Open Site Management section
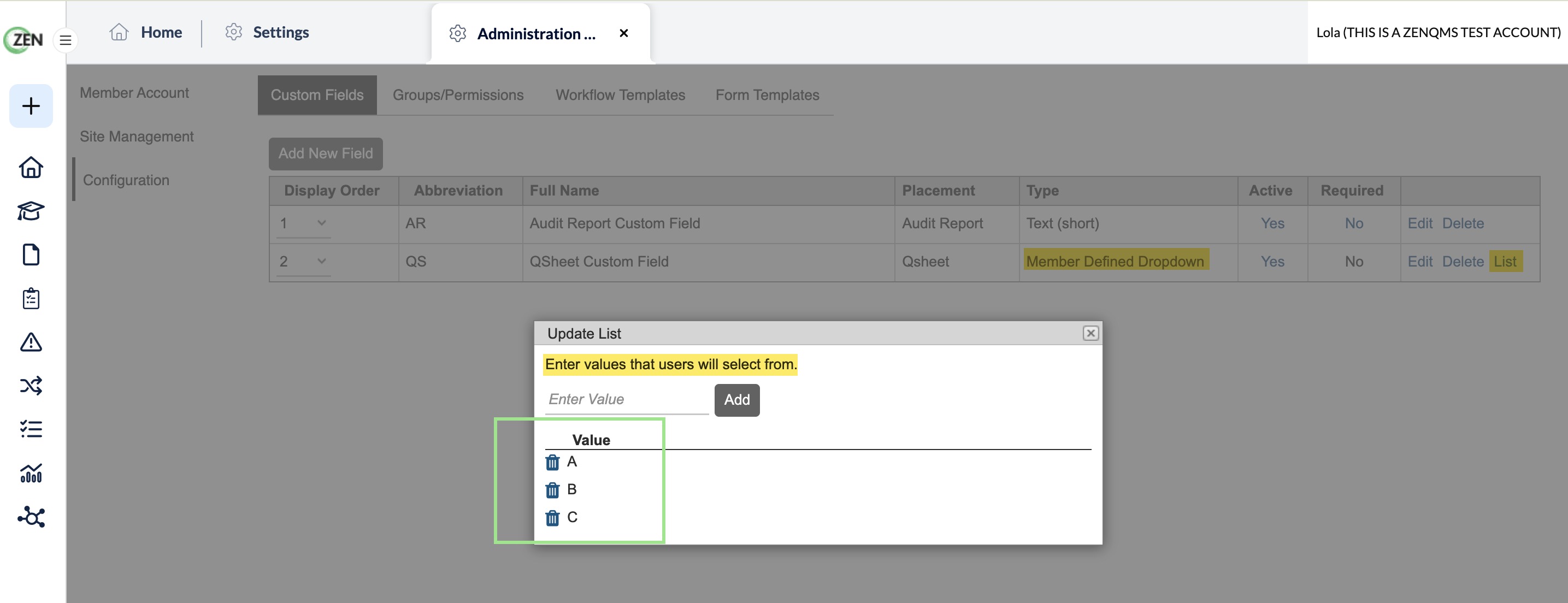Viewport: 1568px width, 603px height. pos(137,137)
